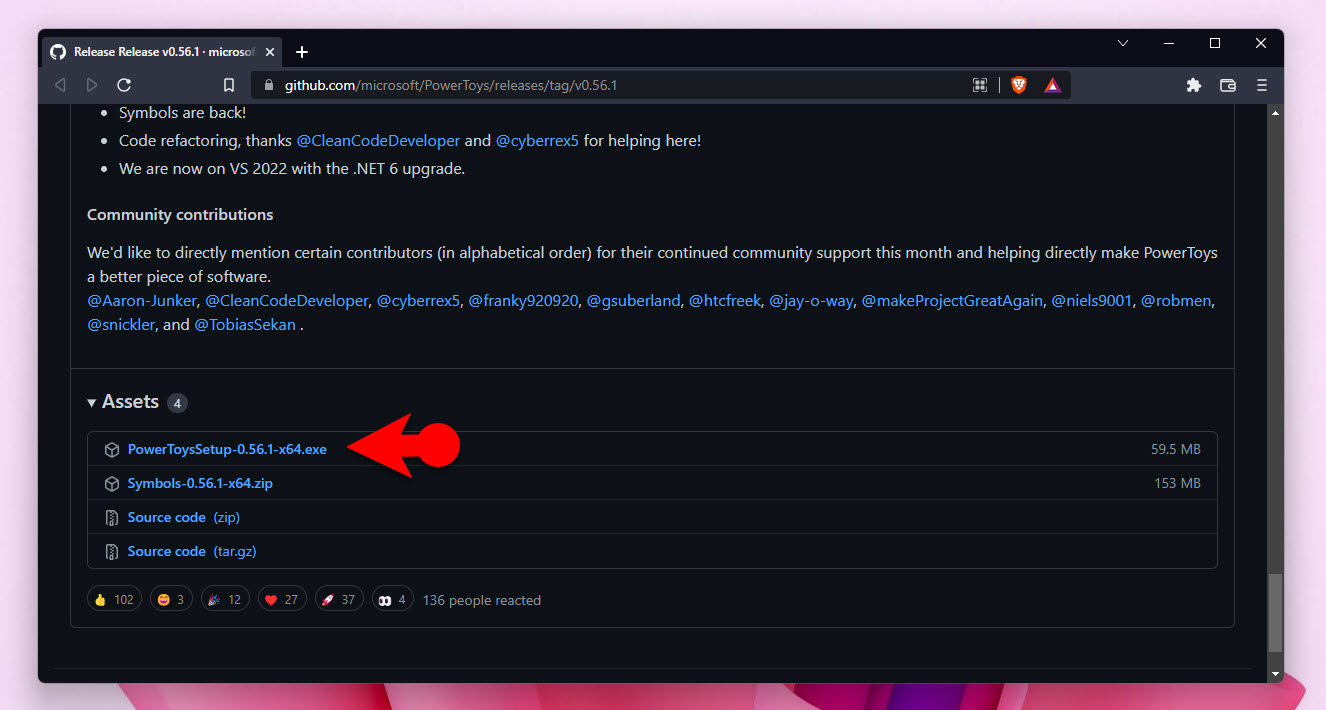Viewport: 1326px width, 710px height.
Task: Toggle thumbs up reaction with 102
Action: pyautogui.click(x=114, y=600)
